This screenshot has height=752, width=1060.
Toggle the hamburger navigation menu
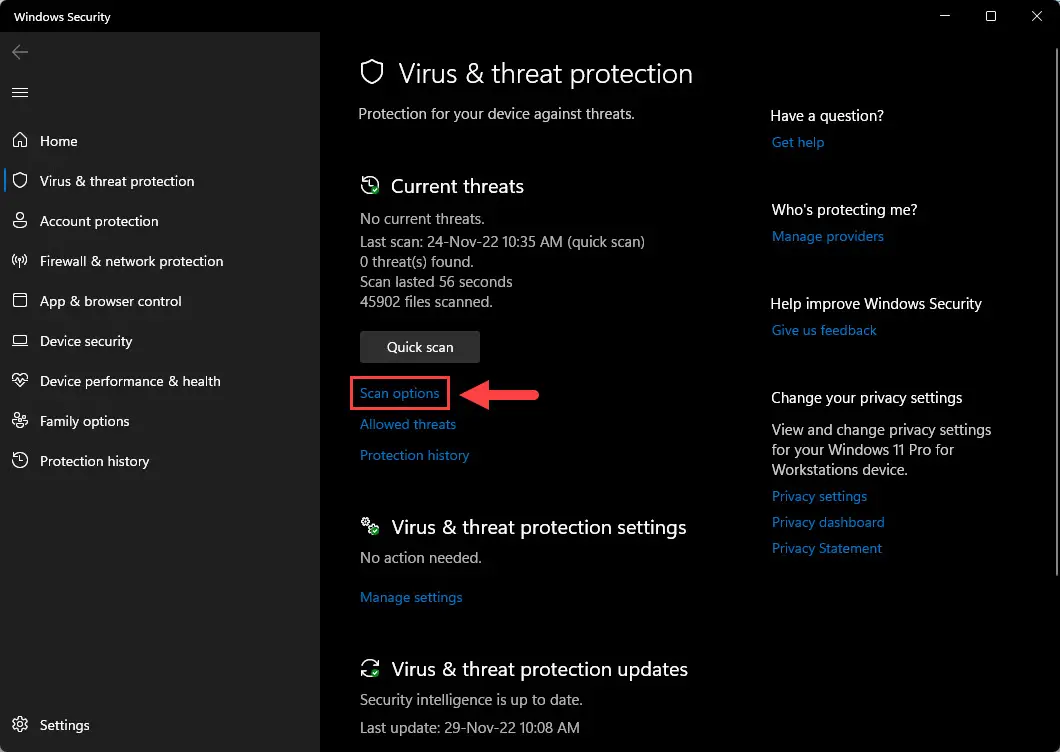coord(20,92)
